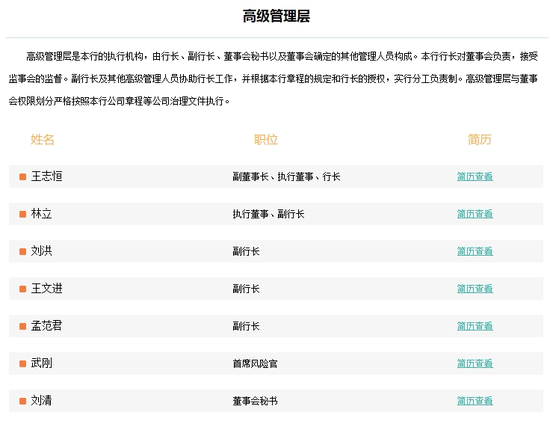Click orange bullet beside 林立
Image resolution: width=550 pixels, height=424 pixels.
23,214
